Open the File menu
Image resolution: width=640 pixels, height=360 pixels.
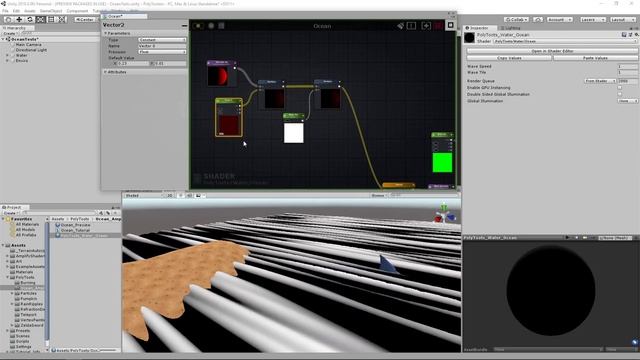point(5,11)
